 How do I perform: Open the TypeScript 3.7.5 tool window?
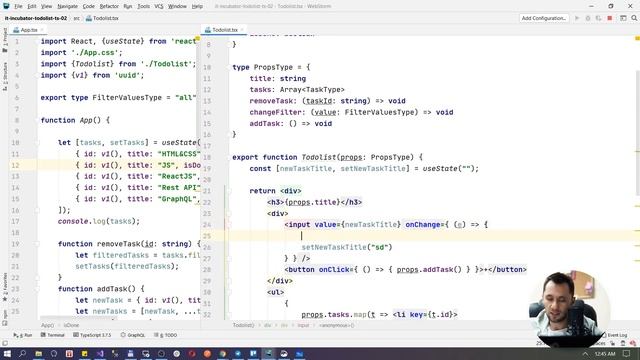coord(92,335)
